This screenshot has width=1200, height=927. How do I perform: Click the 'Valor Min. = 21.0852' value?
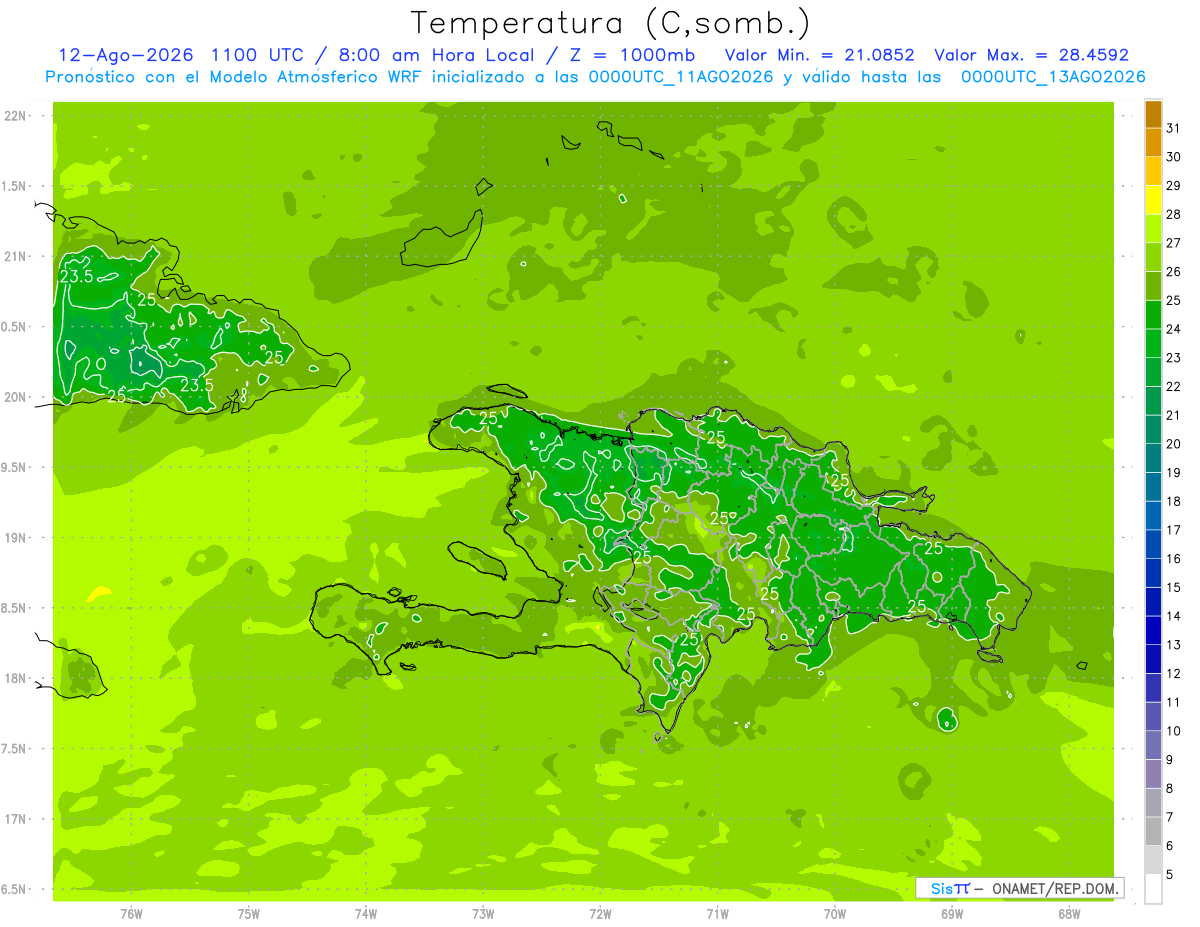pyautogui.click(x=820, y=55)
